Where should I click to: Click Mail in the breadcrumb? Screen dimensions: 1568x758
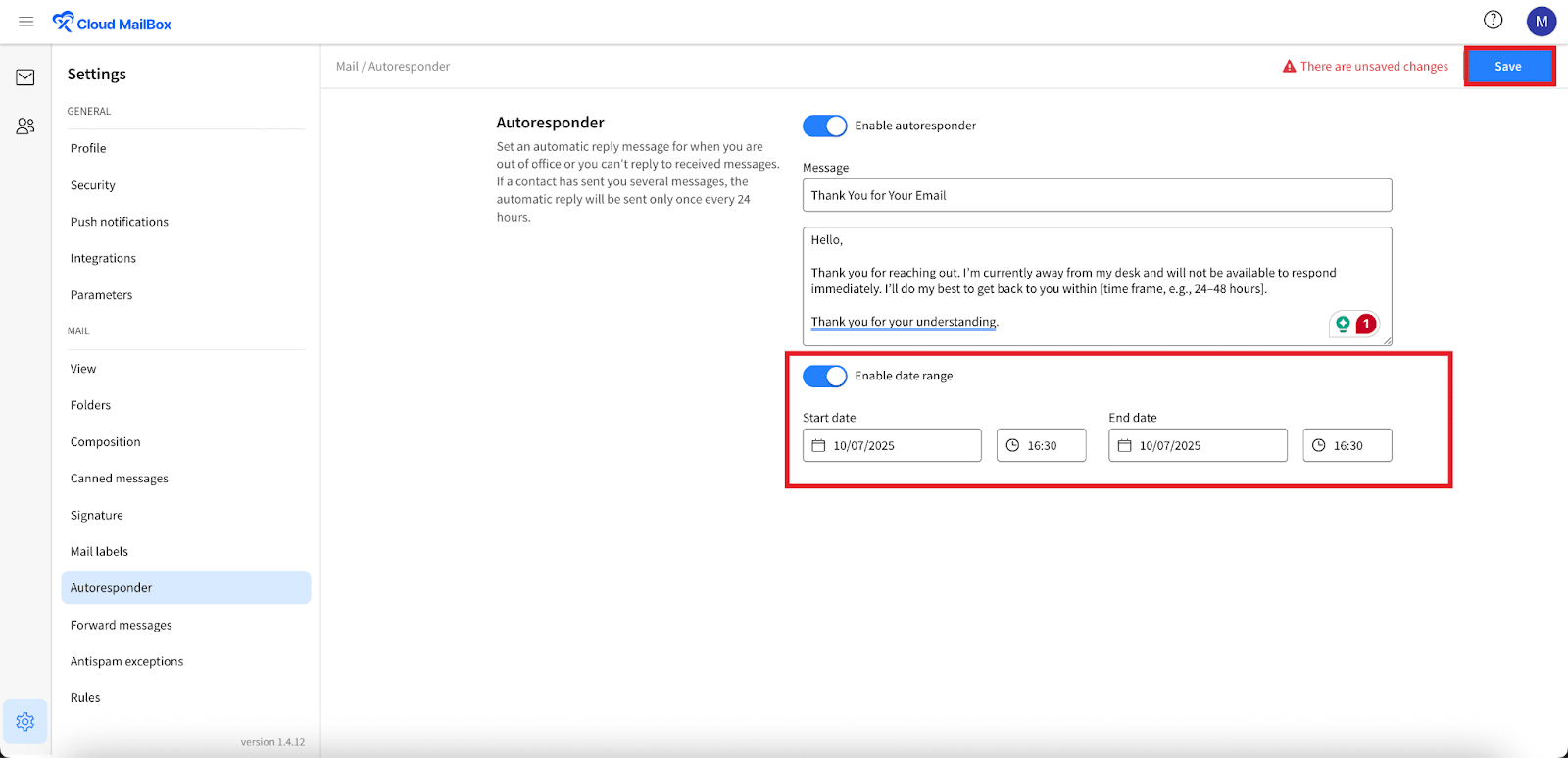point(347,67)
